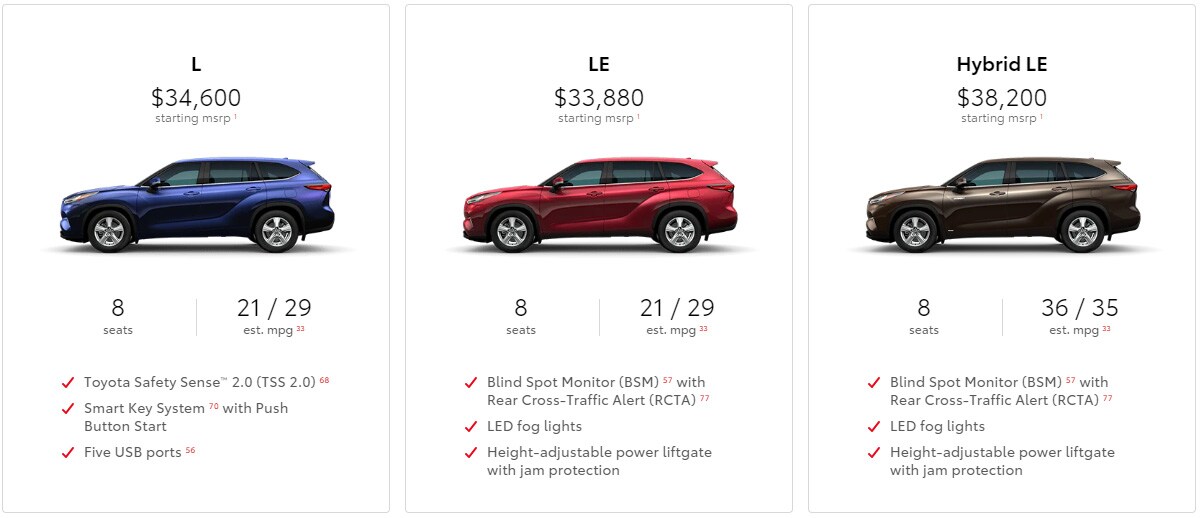This screenshot has height=518, width=1203.
Task: Open RCTA footnote 77 in the LE card
Action: (705, 398)
